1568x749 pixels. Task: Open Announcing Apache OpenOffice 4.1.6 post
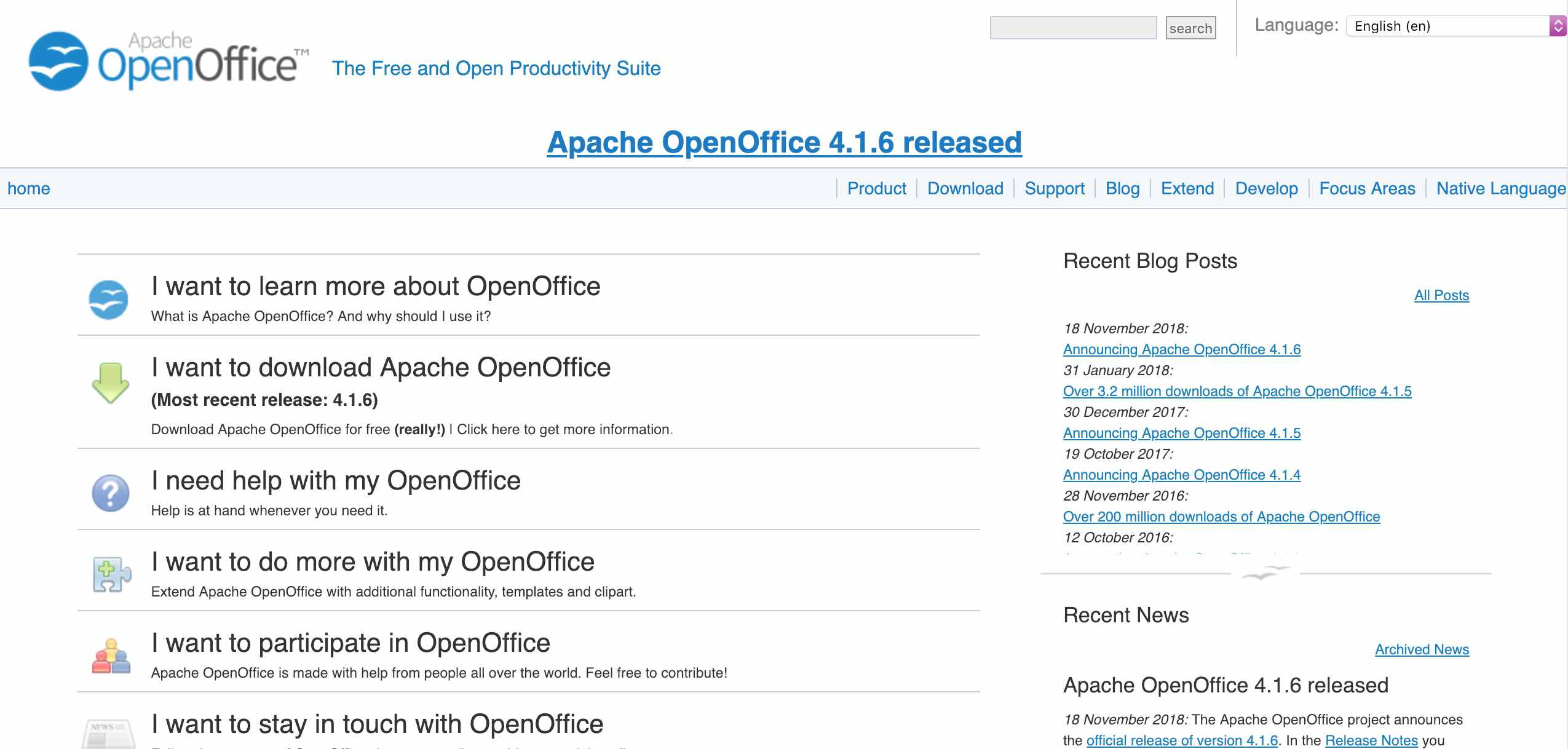tap(1182, 349)
